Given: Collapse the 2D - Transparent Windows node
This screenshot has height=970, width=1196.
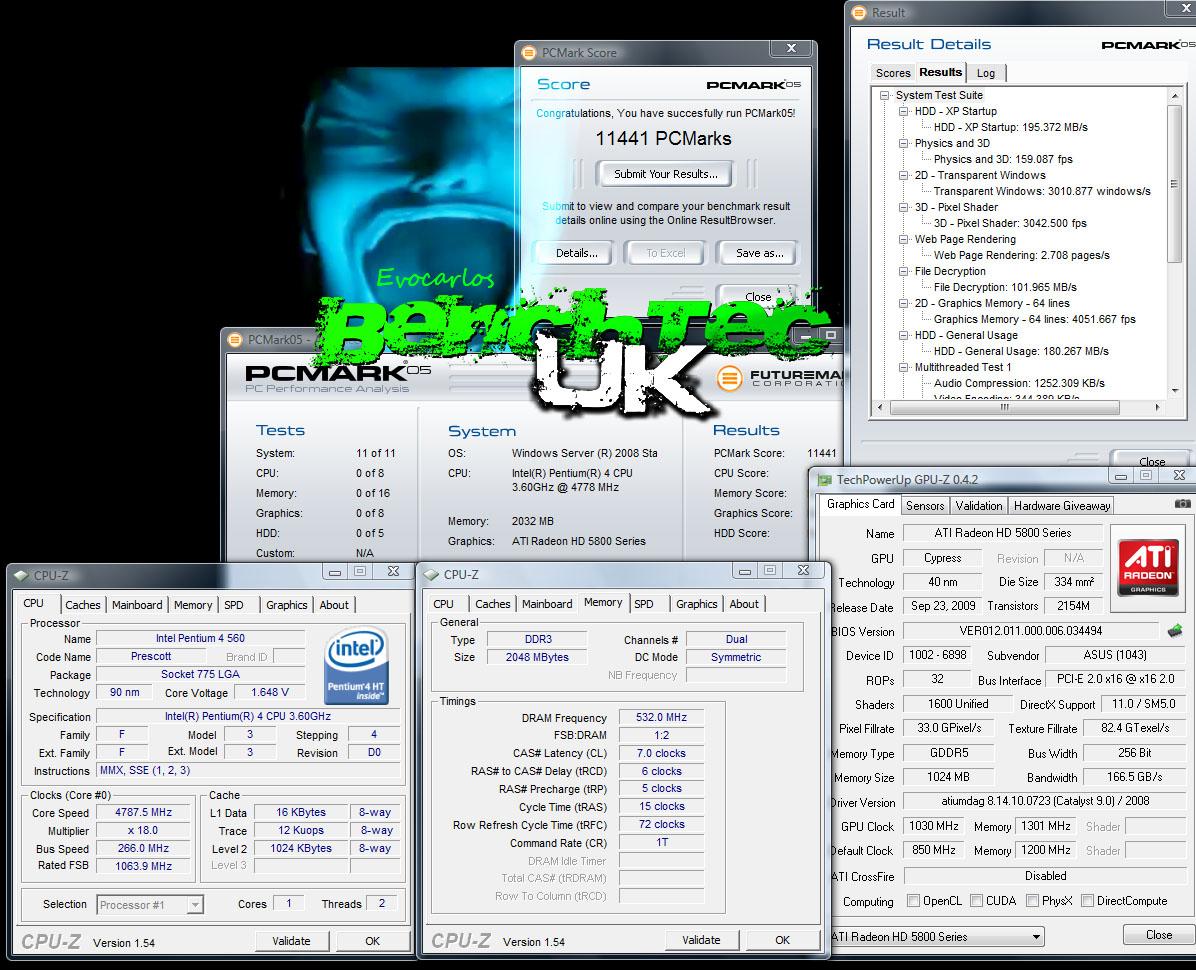Looking at the screenshot, I should pyautogui.click(x=904, y=175).
